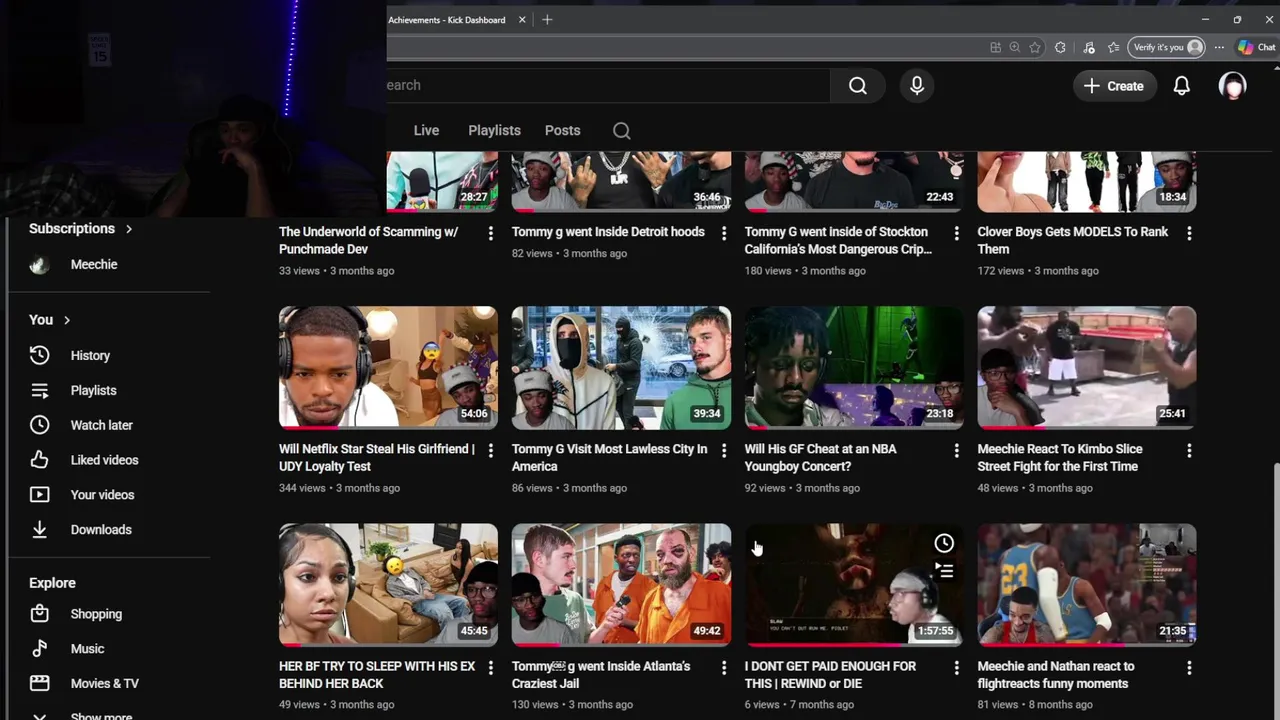This screenshot has height=720, width=1280.
Task: Open options menu for UDY Loyalty Test video
Action: (x=490, y=451)
